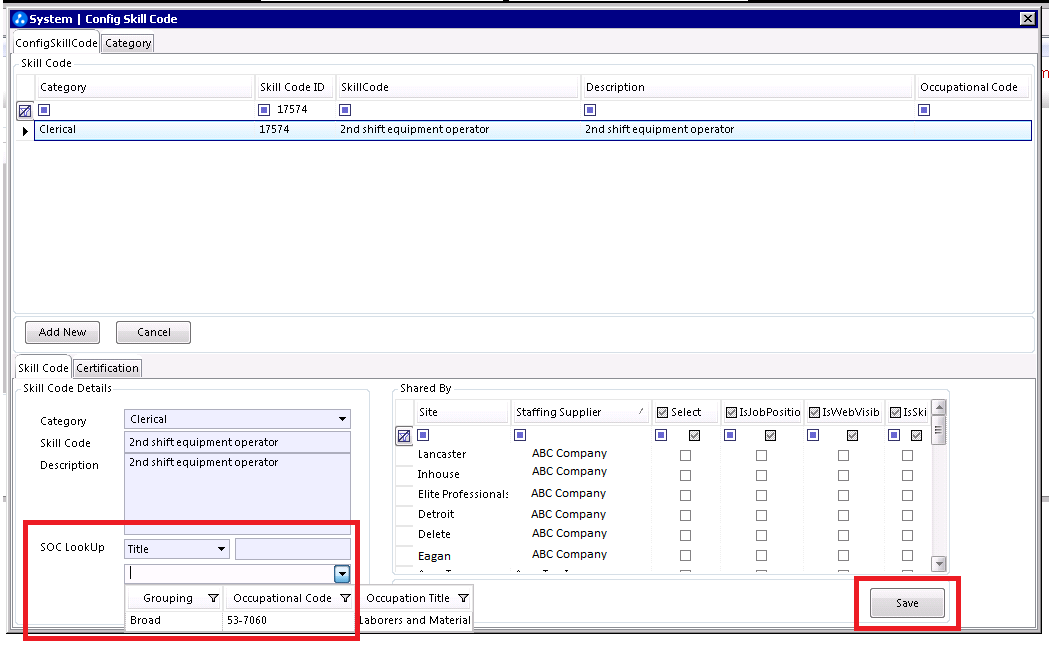Click the Description text area
Screen dimensions: 1049x651
point(237,494)
